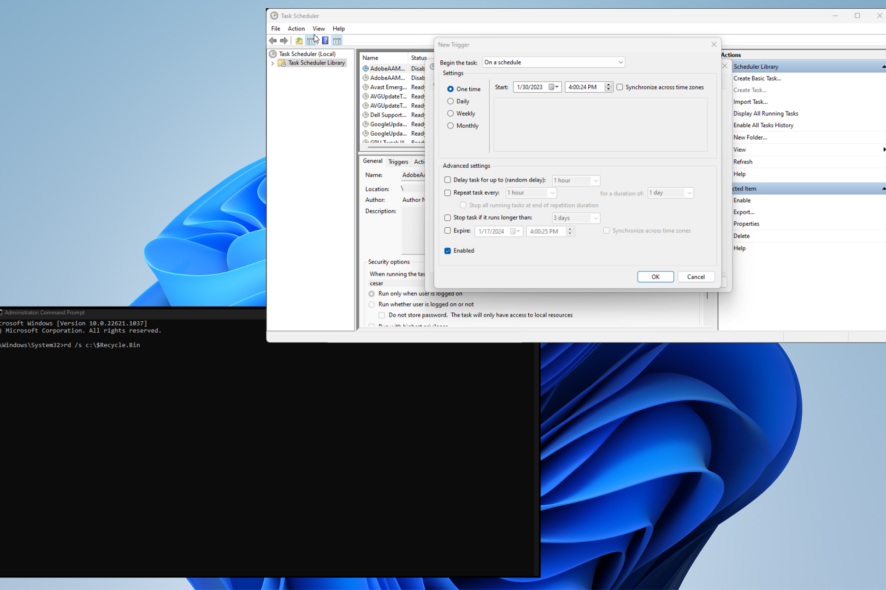The image size is (886, 590).
Task: Click the Avast Emerg... task clock icon
Action: (366, 87)
